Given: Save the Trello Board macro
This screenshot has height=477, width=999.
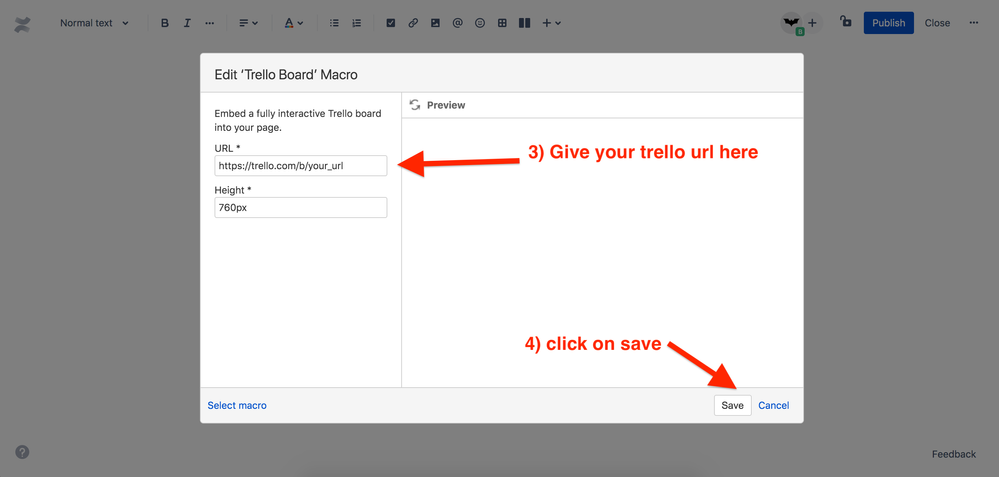Looking at the screenshot, I should (x=733, y=406).
